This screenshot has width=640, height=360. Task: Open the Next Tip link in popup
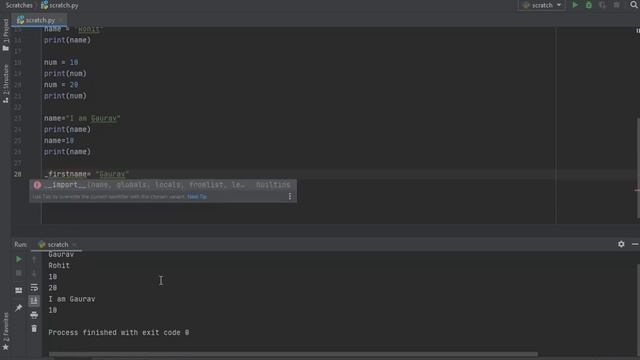(197, 197)
